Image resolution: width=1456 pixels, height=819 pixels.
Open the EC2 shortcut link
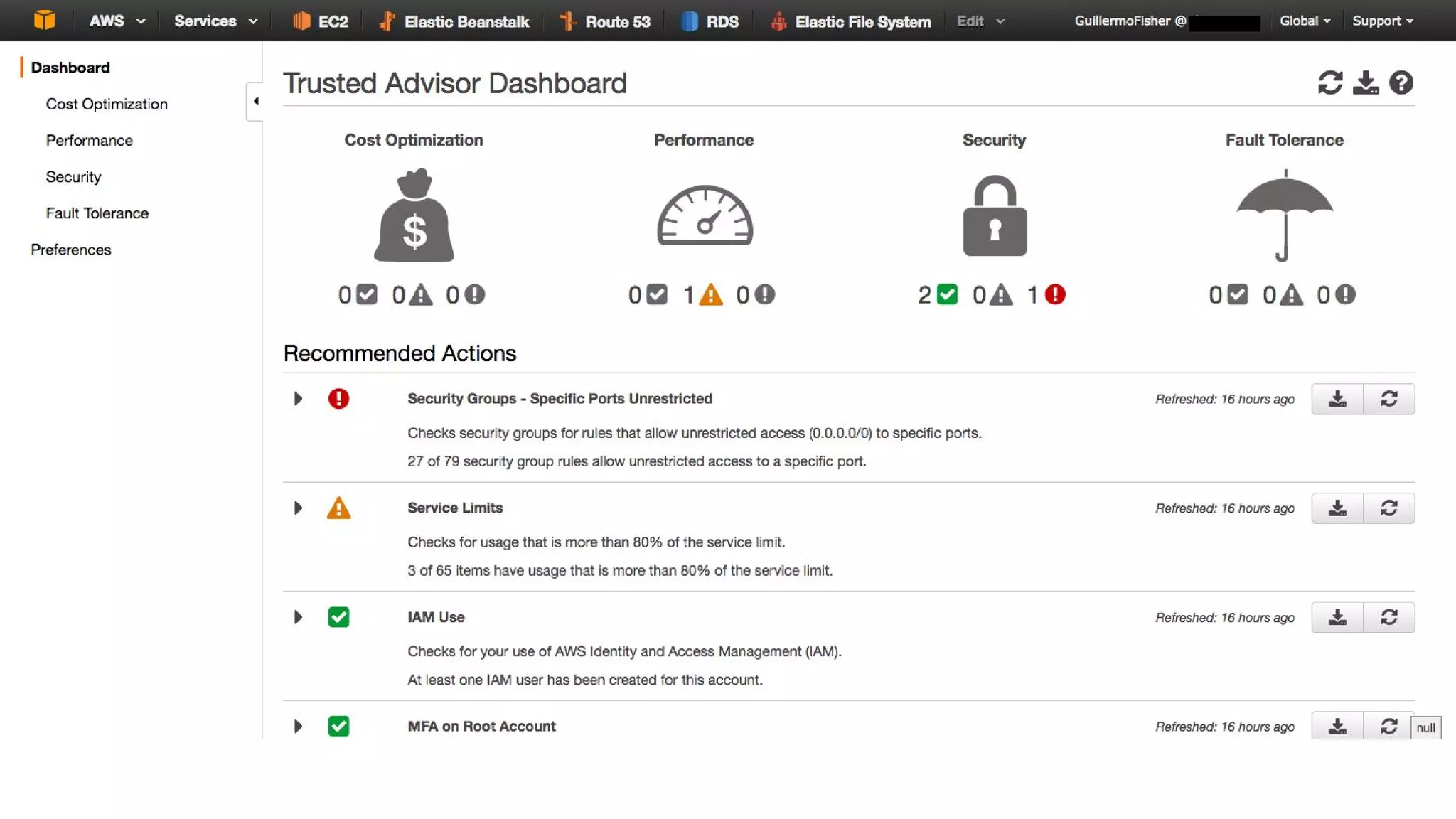(x=320, y=21)
